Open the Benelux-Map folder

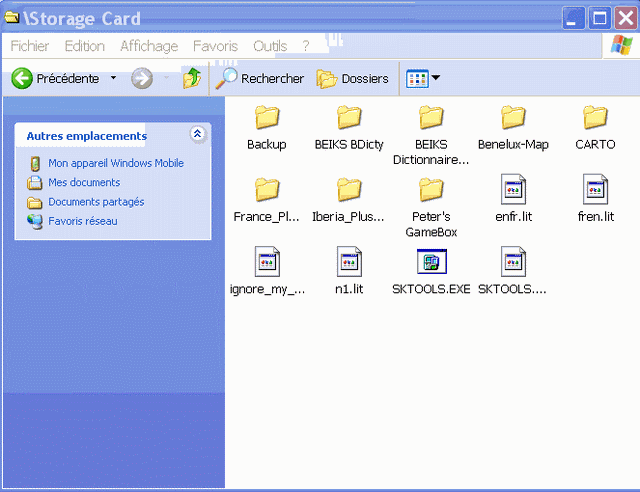point(513,118)
